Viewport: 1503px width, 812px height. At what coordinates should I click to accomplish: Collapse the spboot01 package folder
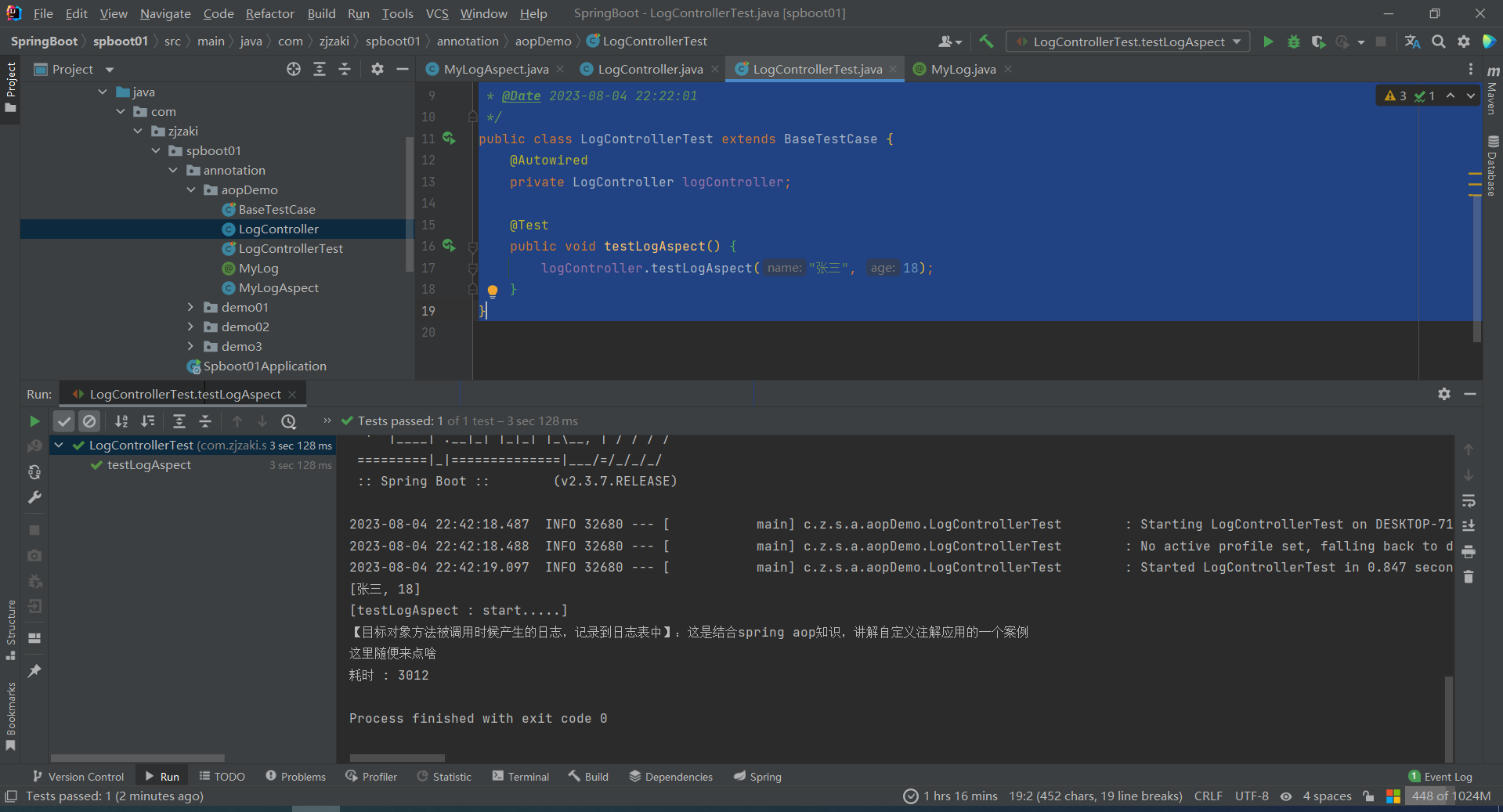pos(156,150)
